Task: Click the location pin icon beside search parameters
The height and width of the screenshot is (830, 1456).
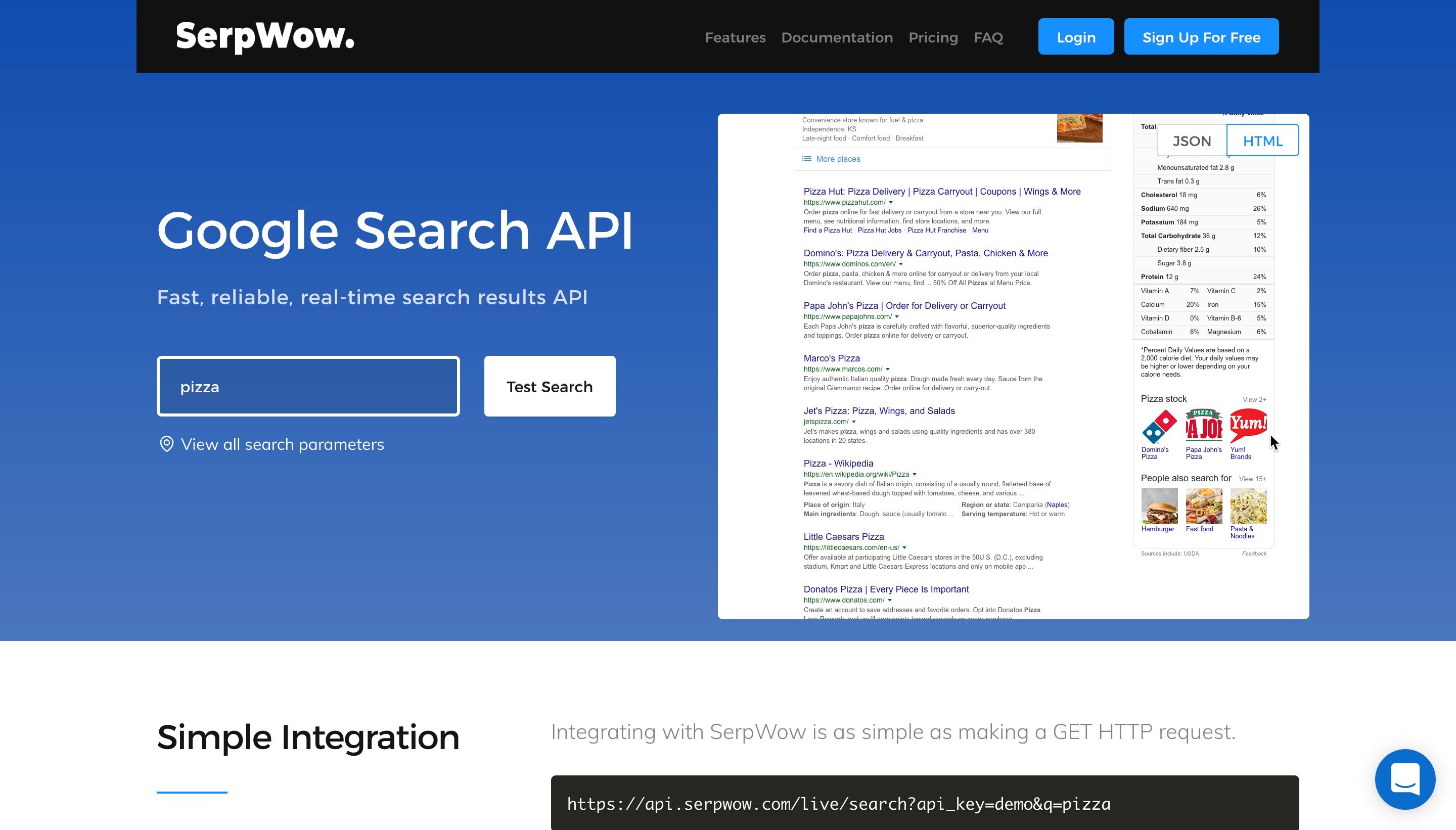Action: 166,444
